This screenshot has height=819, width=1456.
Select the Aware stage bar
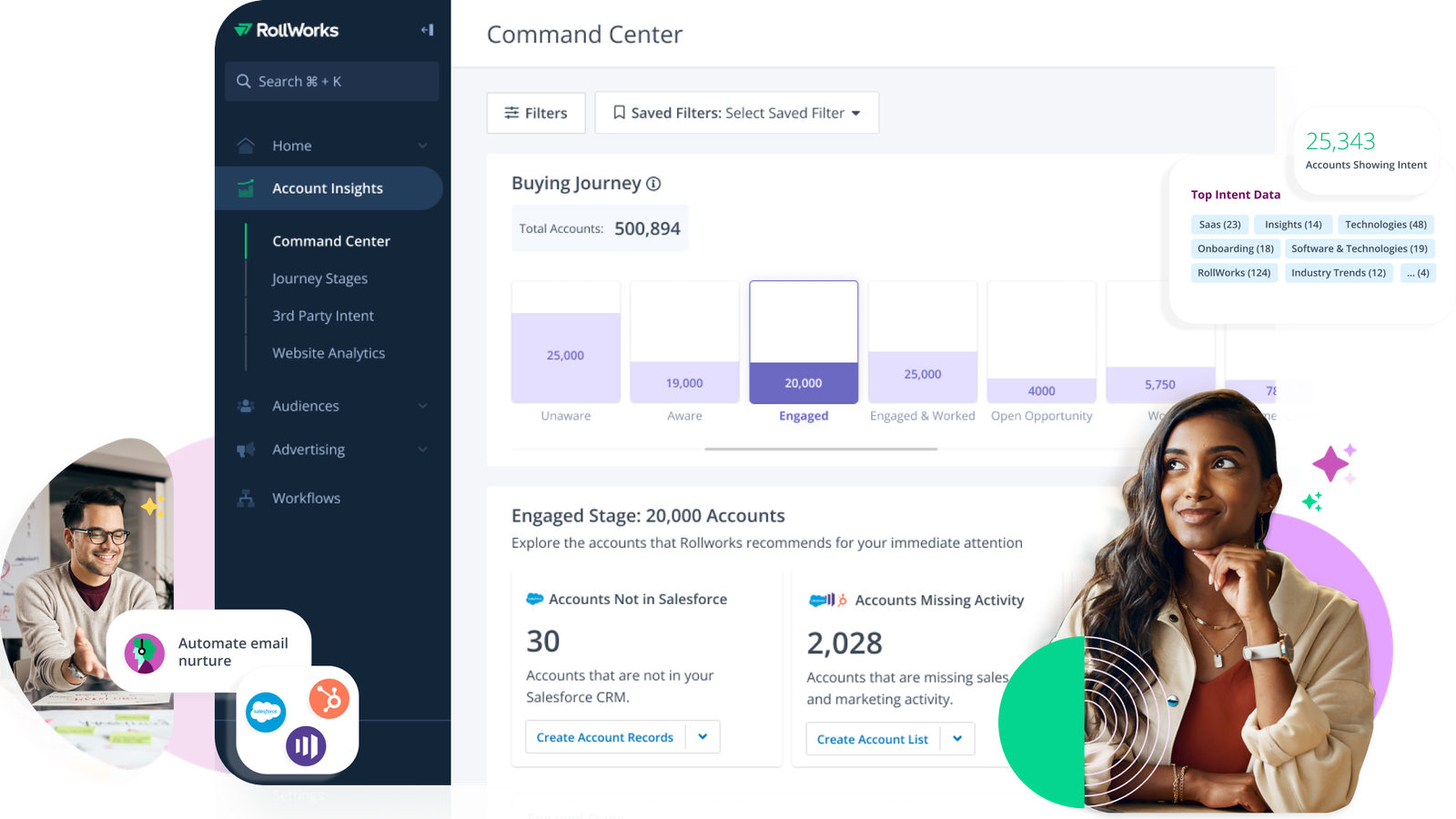[x=684, y=342]
